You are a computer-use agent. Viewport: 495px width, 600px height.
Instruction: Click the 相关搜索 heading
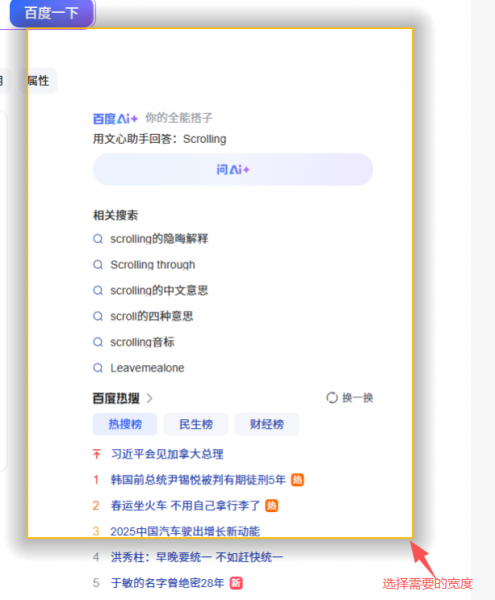click(x=115, y=215)
